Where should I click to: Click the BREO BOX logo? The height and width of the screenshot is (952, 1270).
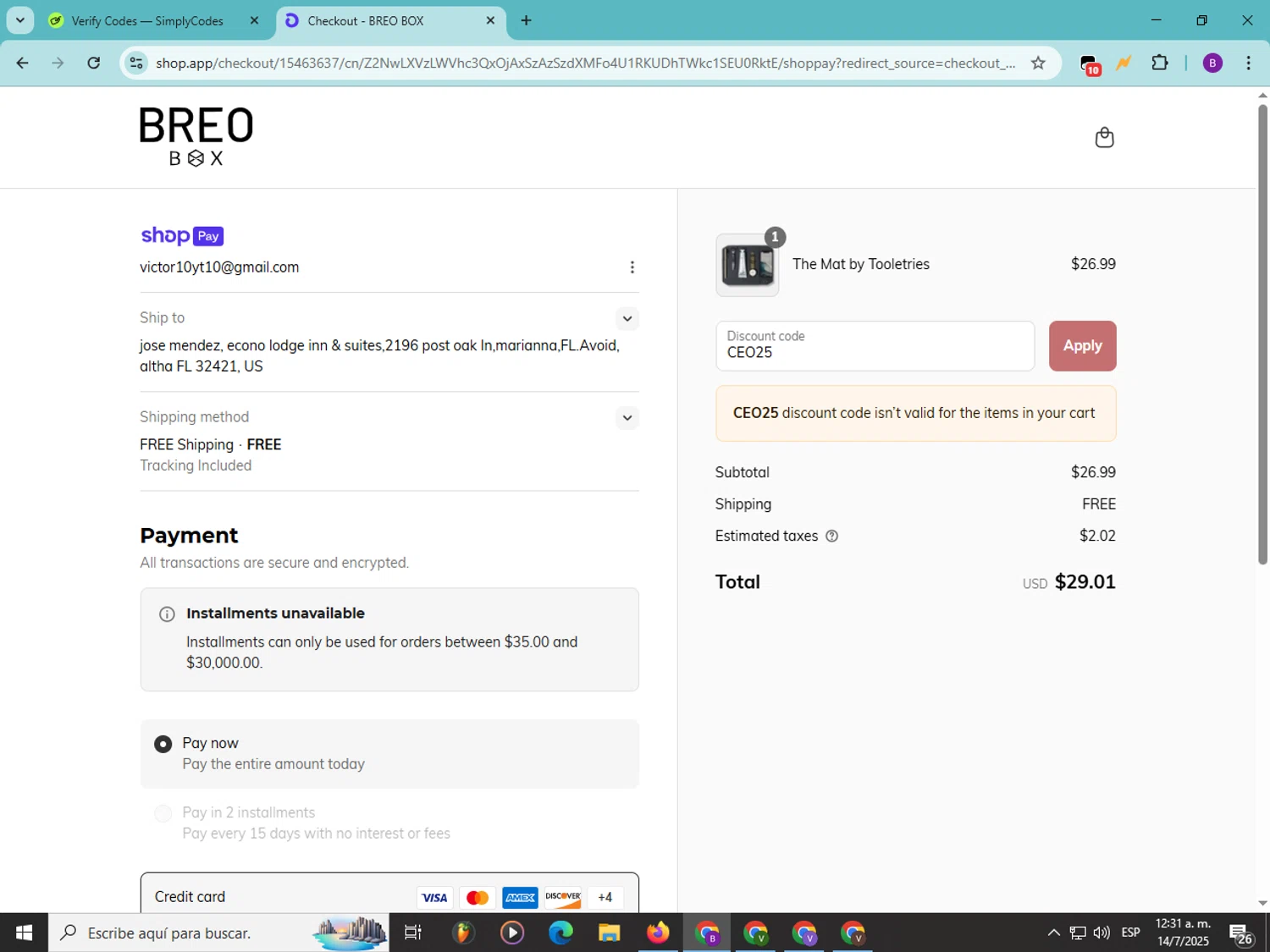coord(196,136)
